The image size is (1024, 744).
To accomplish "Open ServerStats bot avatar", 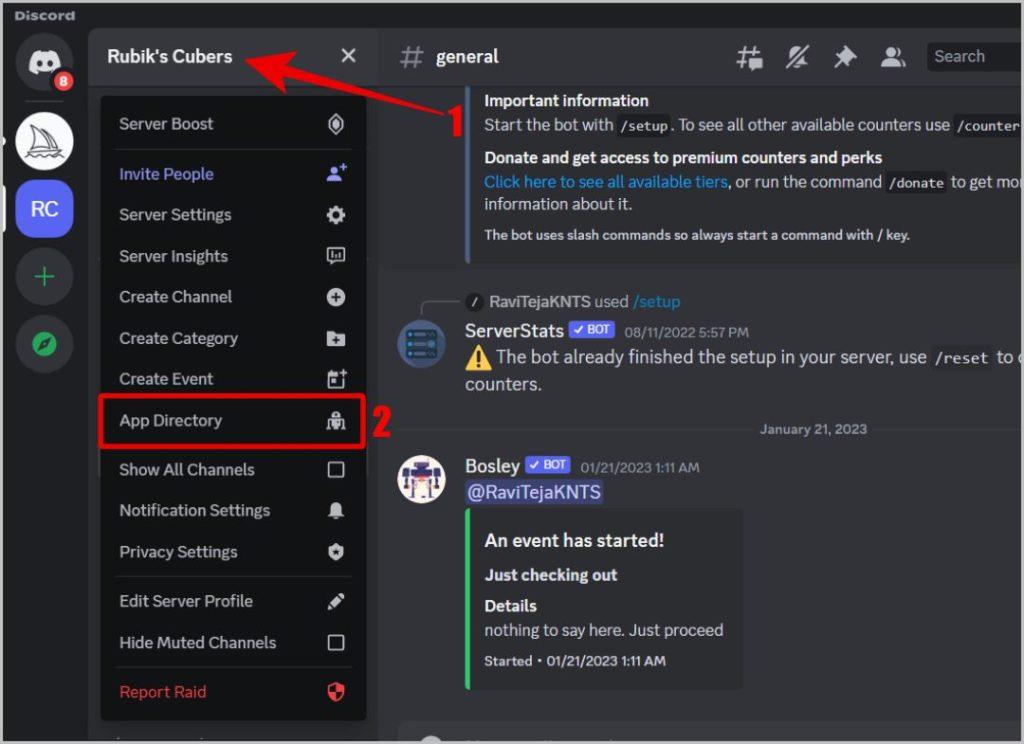I will pos(422,344).
